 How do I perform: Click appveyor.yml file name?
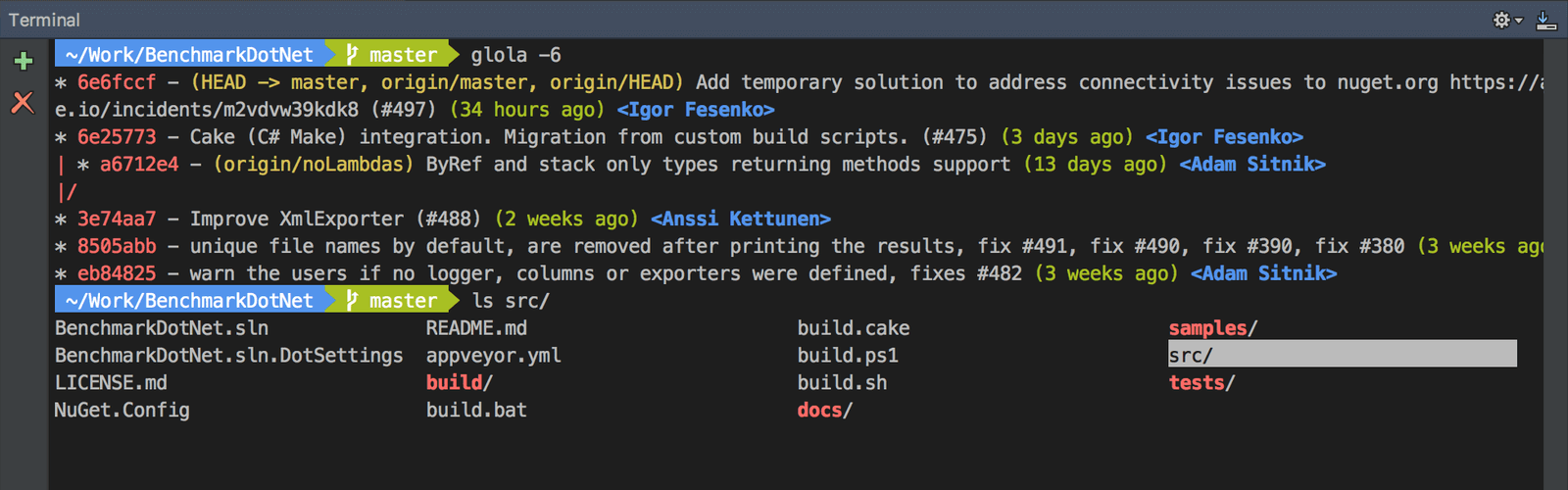click(x=494, y=356)
